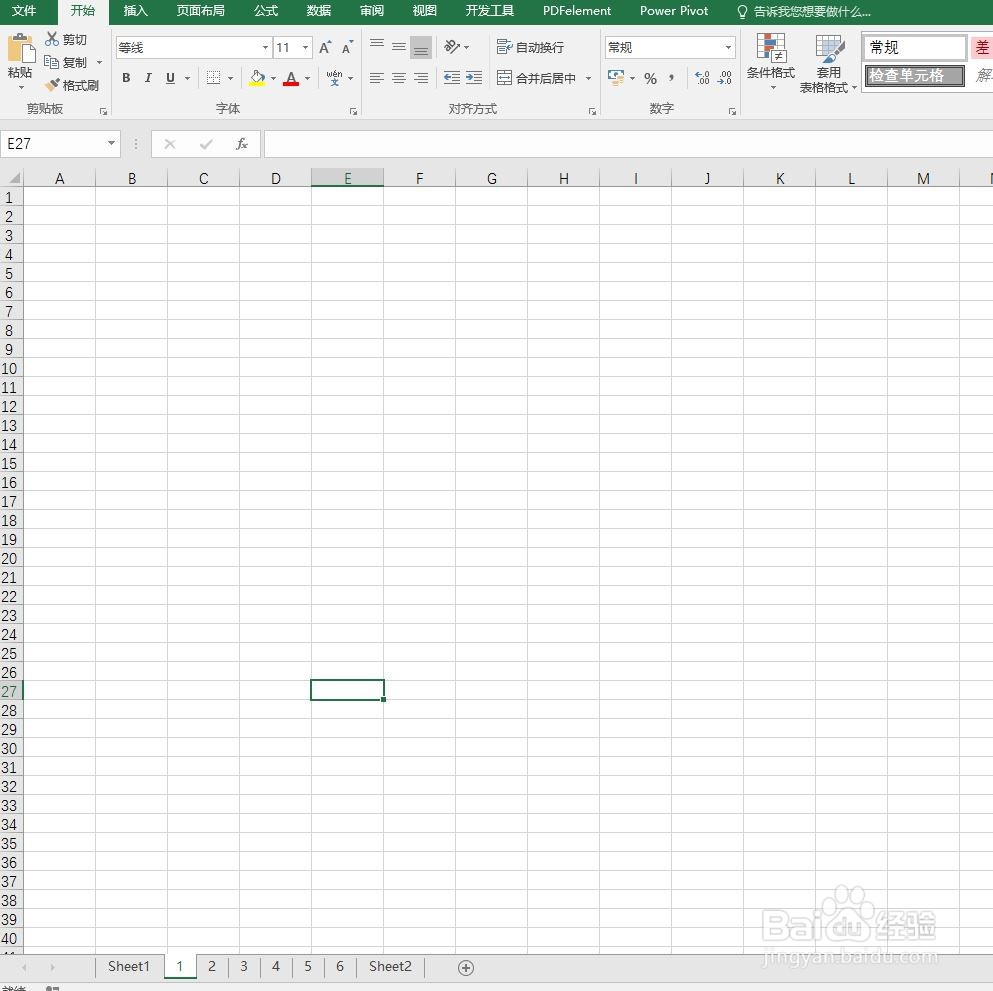Expand the Name Box dropdown
993x991 pixels.
click(x=111, y=143)
